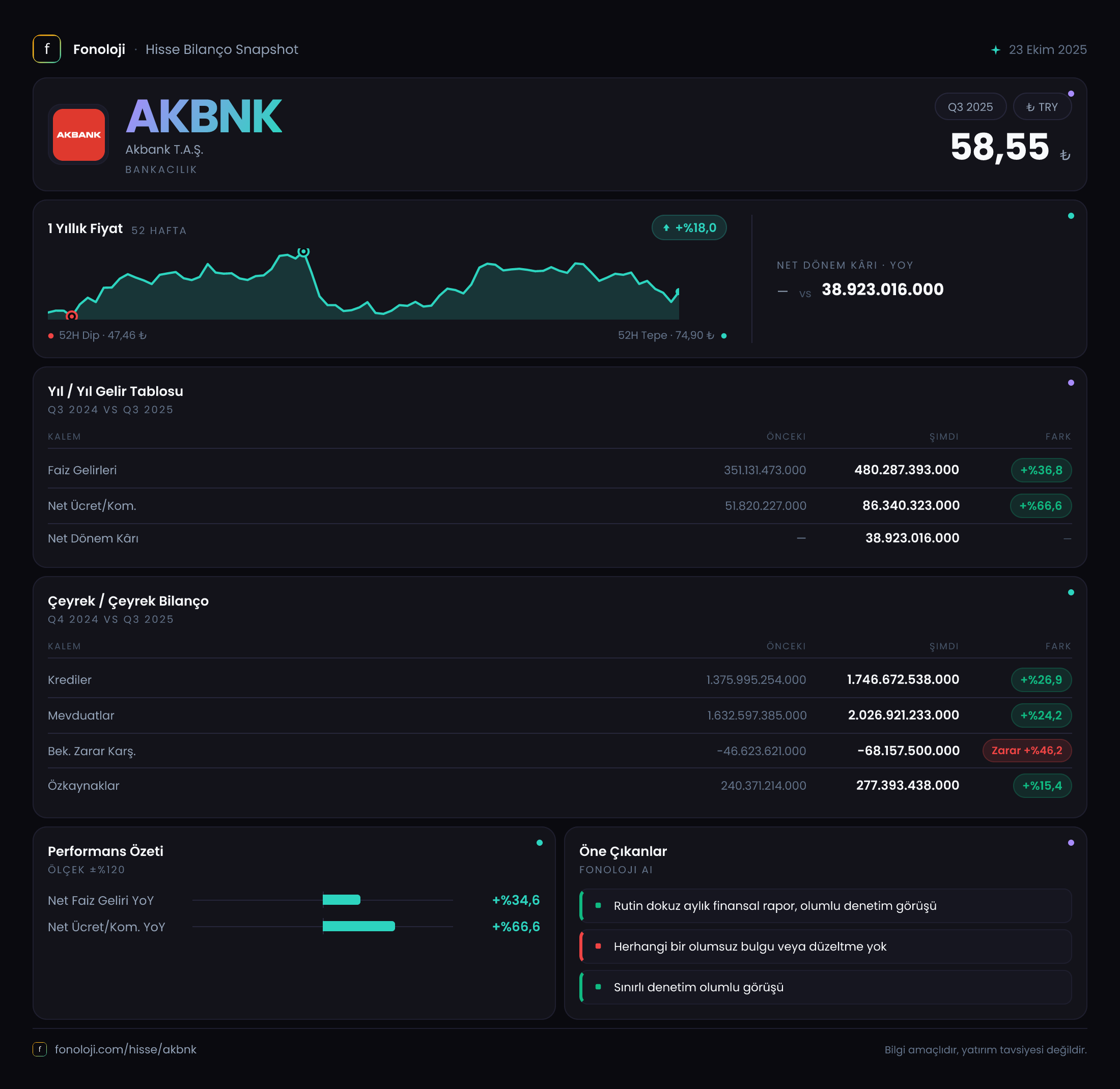
Task: Click the teal dot beside 52H Tepe
Action: click(x=724, y=336)
